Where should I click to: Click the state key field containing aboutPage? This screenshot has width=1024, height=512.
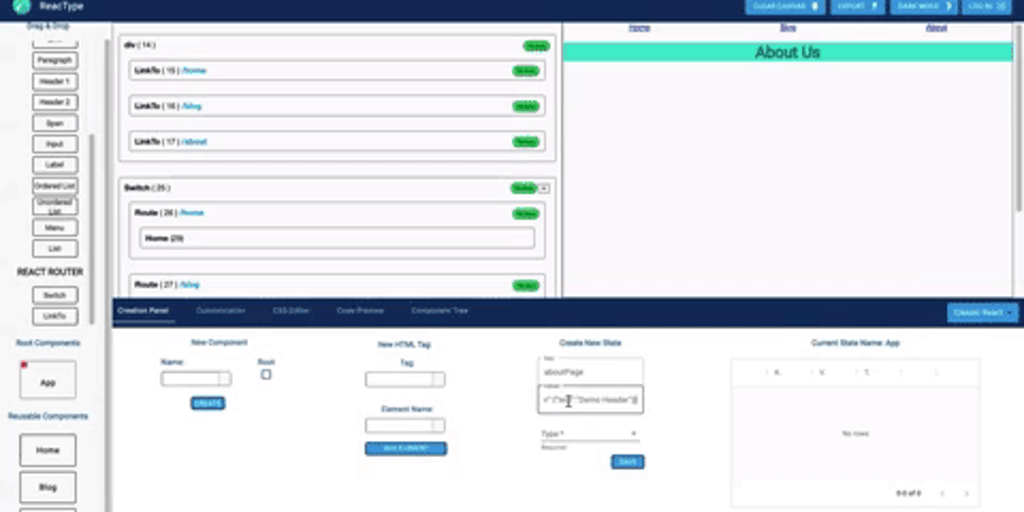(590, 372)
